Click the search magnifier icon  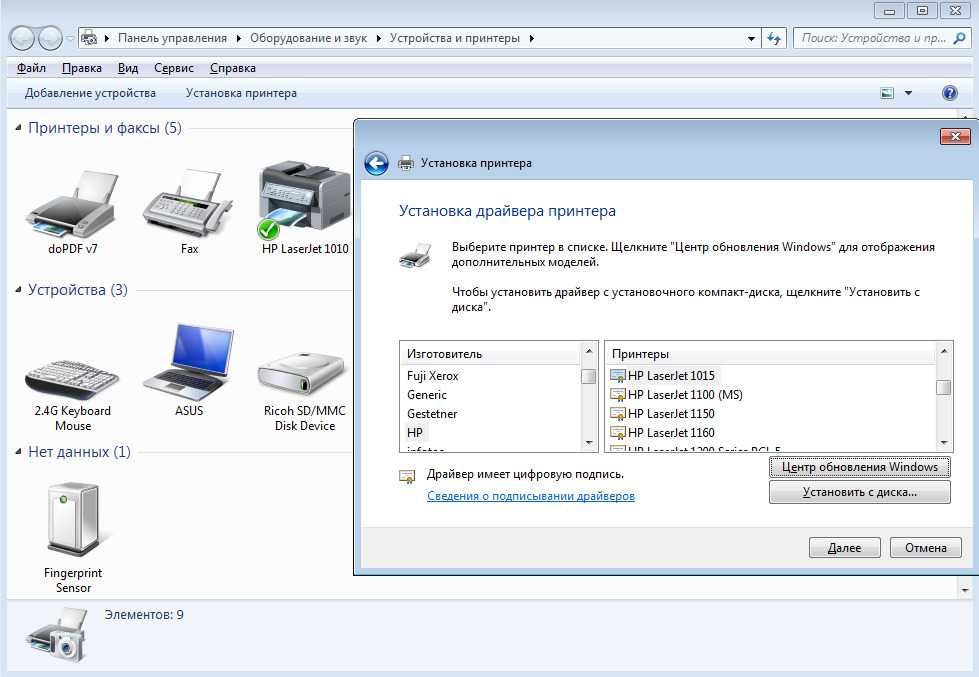point(960,38)
